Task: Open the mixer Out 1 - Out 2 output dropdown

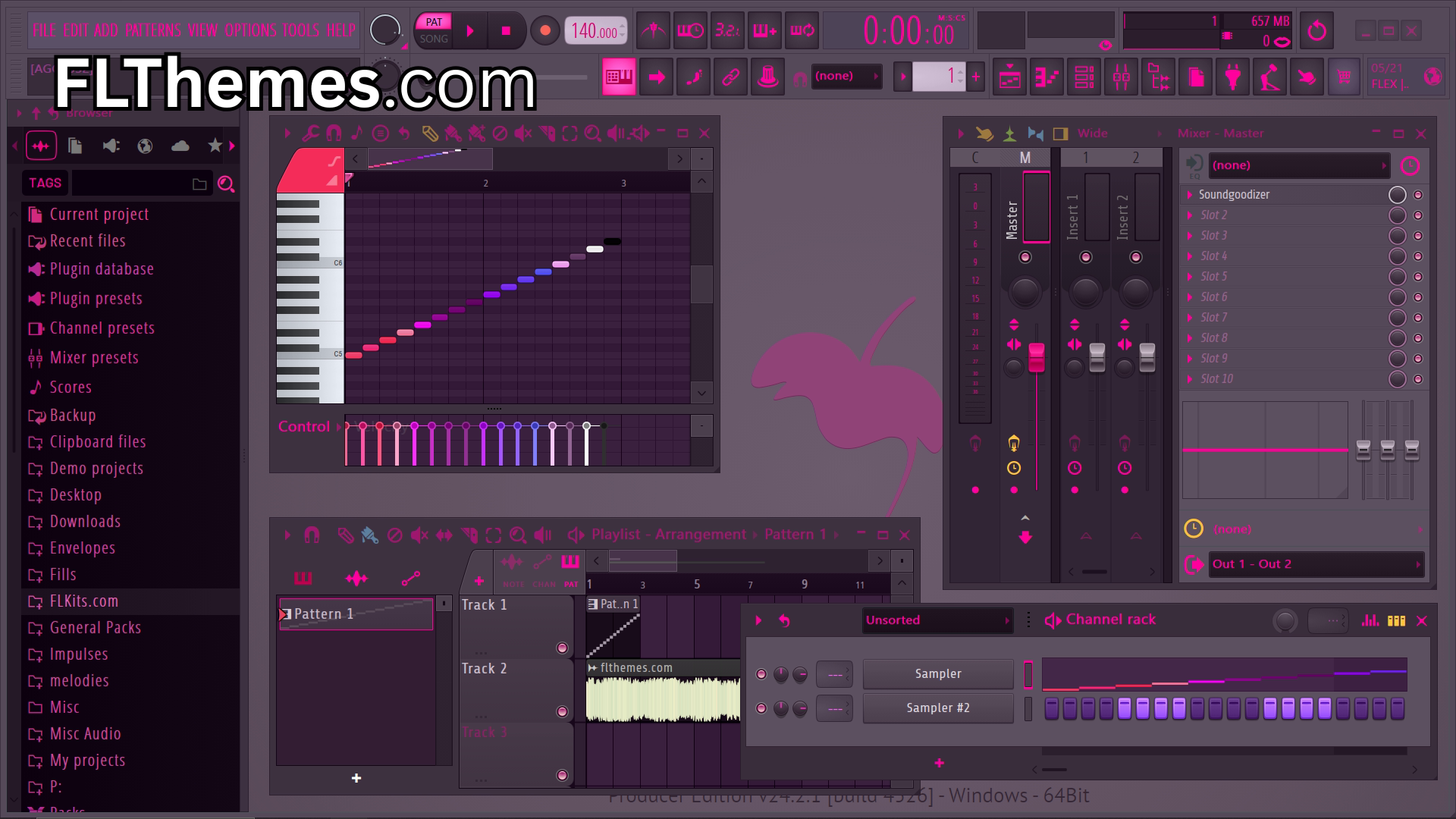Action: click(1316, 564)
